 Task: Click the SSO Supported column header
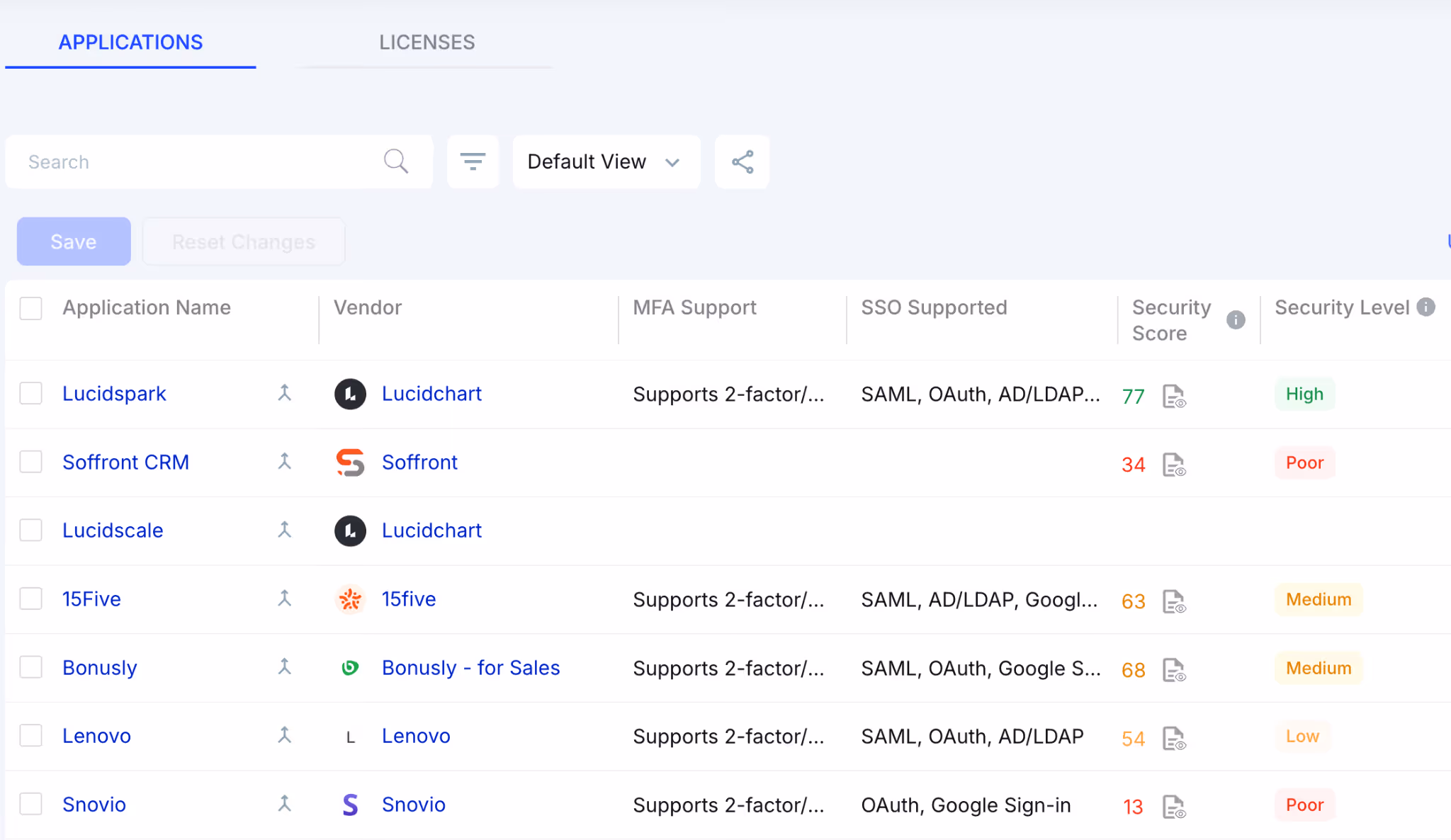tap(934, 307)
